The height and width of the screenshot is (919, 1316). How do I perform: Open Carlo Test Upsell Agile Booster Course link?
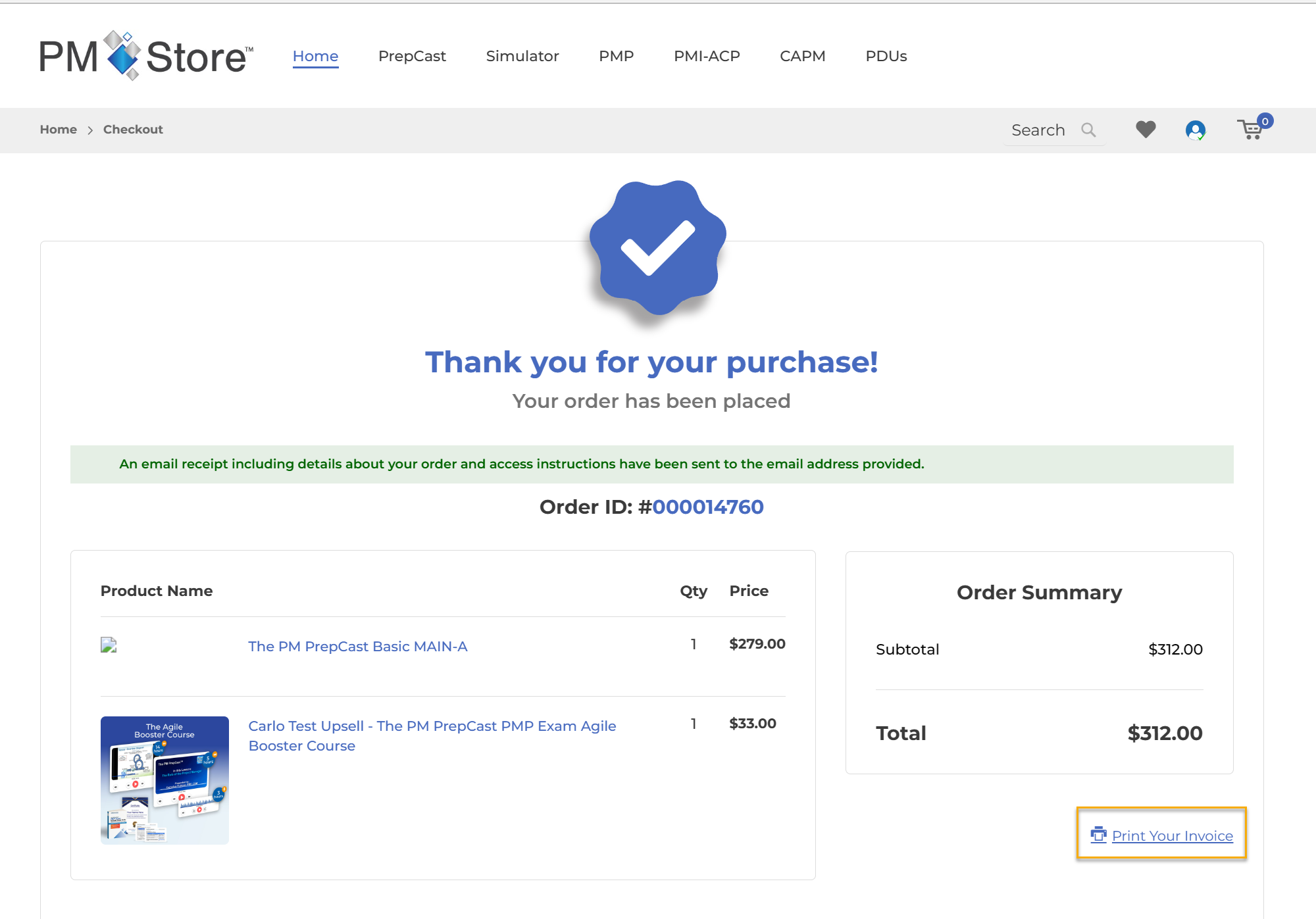click(432, 736)
